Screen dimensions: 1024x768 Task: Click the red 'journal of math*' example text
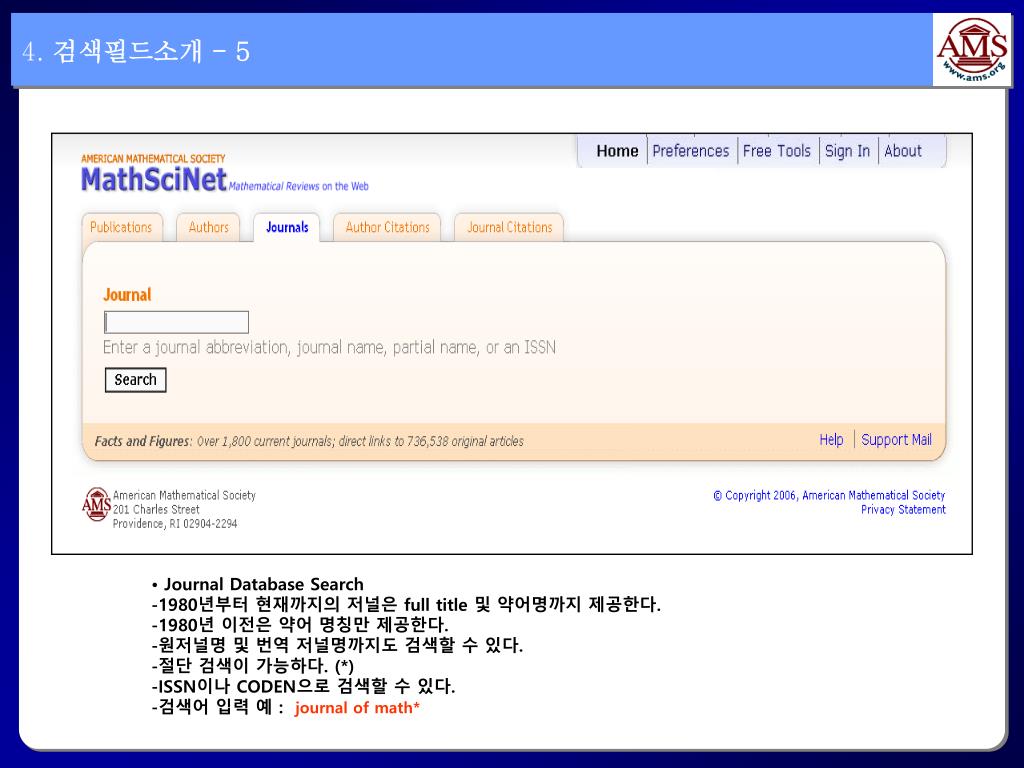click(357, 707)
